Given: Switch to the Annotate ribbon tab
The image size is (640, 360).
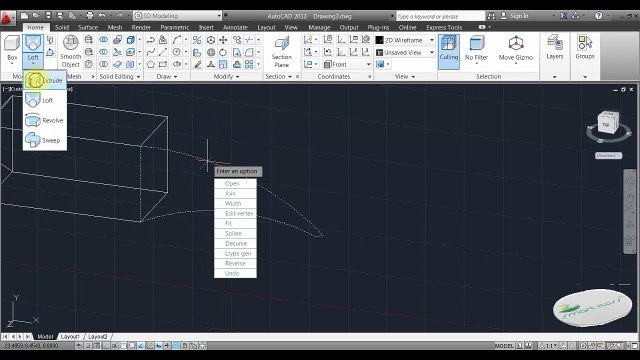Looking at the screenshot, I should (235, 27).
